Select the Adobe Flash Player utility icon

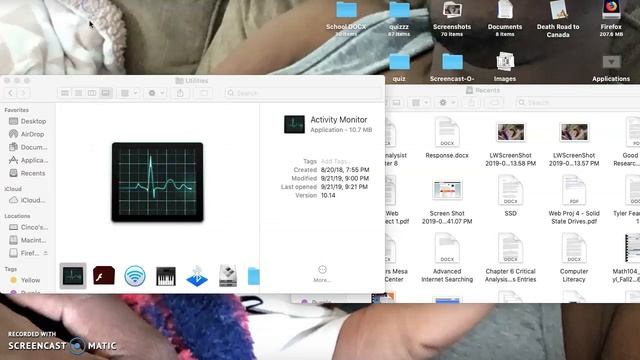pos(104,276)
